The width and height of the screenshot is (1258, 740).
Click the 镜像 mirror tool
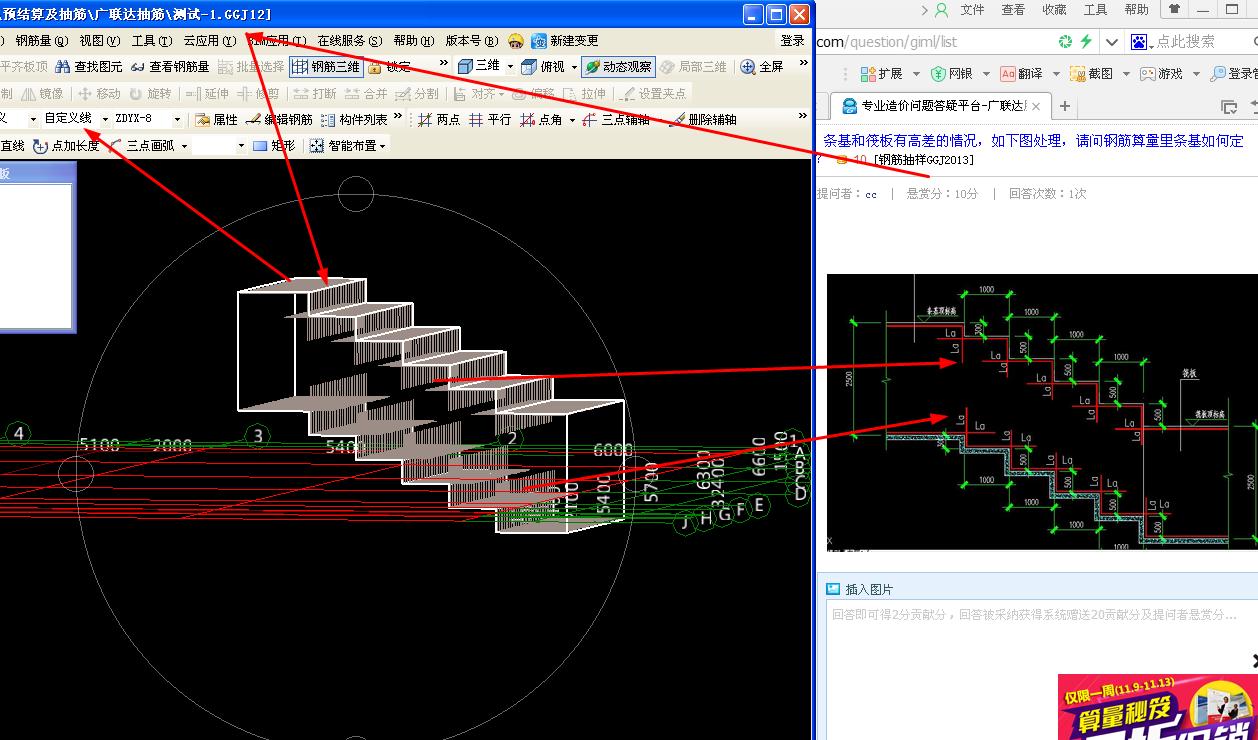coord(43,93)
